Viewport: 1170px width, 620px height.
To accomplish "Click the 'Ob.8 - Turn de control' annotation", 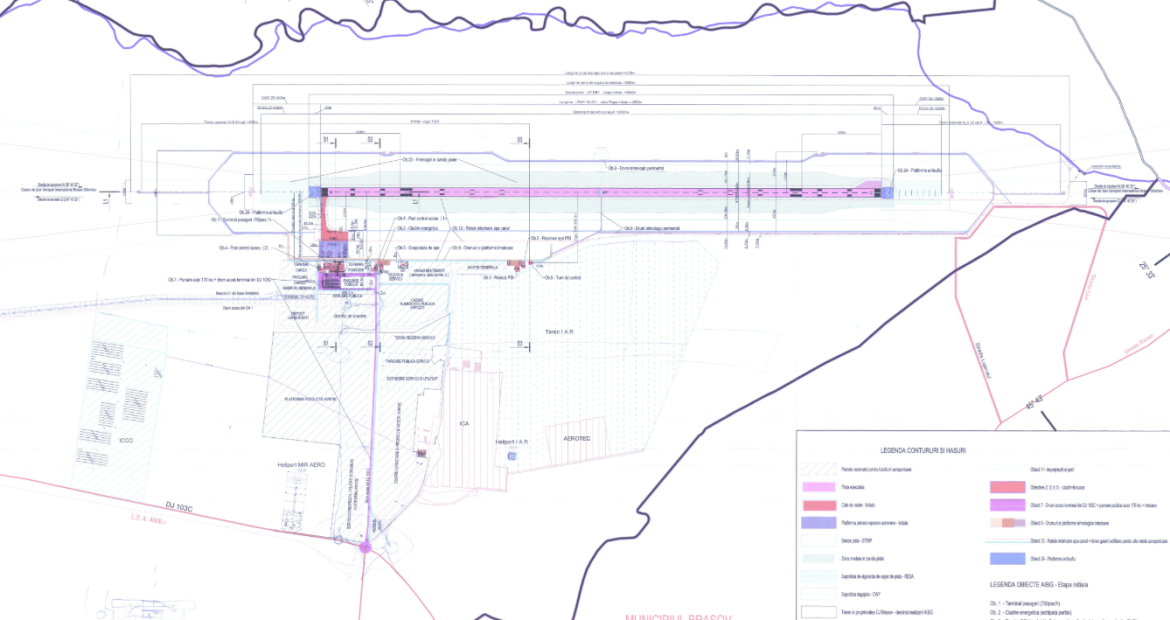I will 562,278.
